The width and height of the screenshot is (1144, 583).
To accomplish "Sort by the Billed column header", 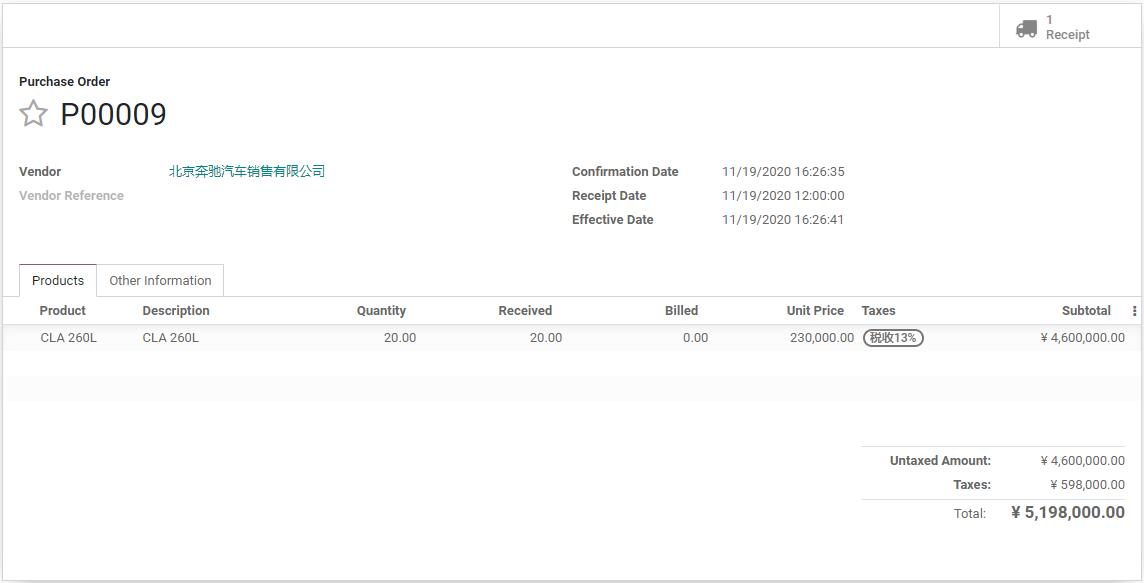I will 681,311.
